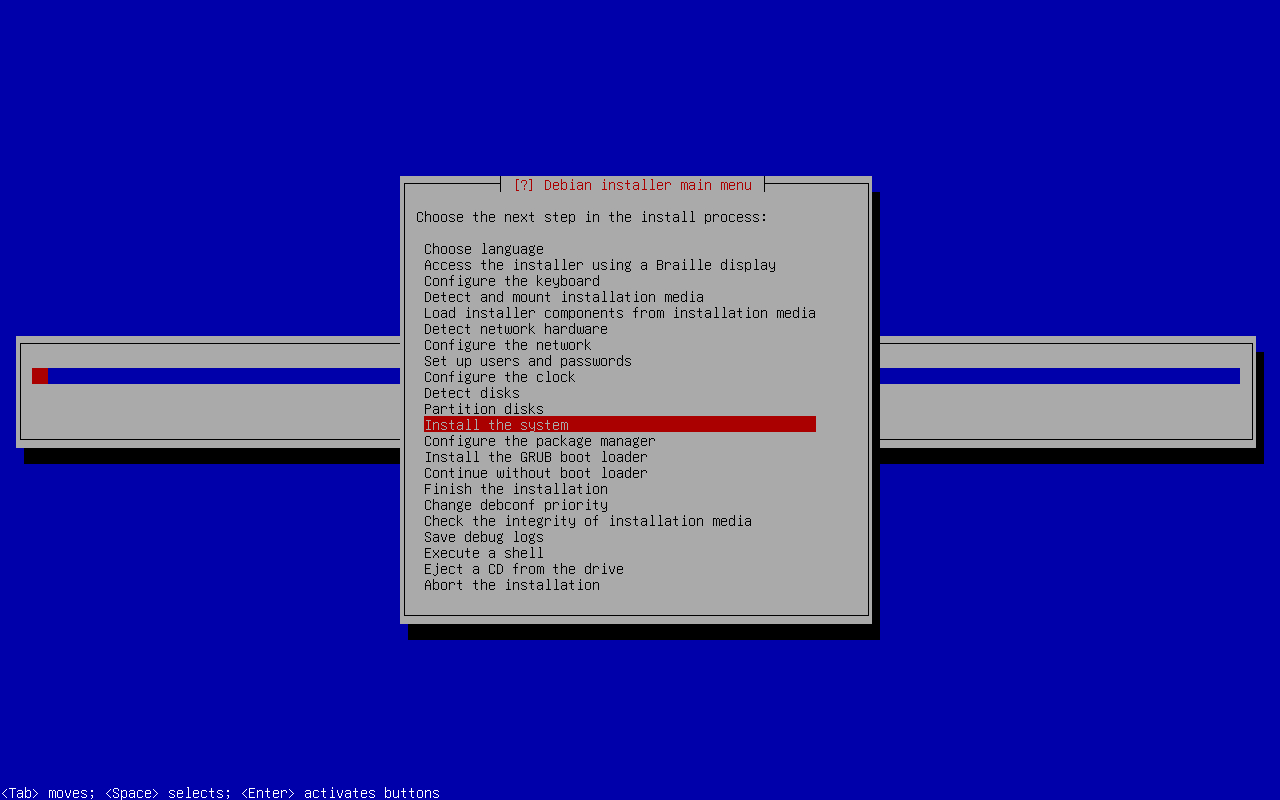The width and height of the screenshot is (1280, 800).
Task: Select 'Configure the clock' entry
Action: (499, 377)
